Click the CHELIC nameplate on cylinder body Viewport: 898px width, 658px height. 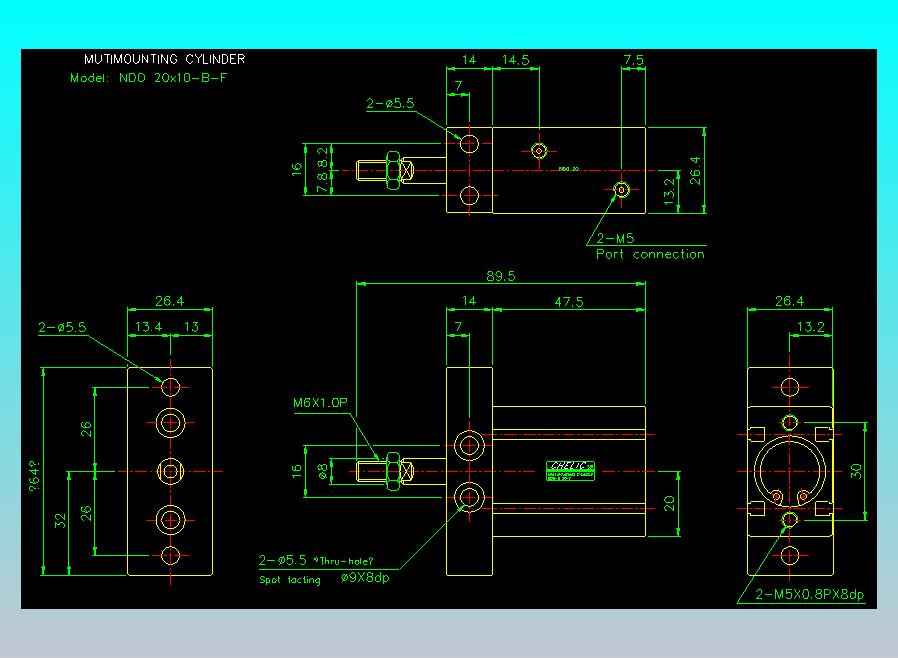[570, 471]
